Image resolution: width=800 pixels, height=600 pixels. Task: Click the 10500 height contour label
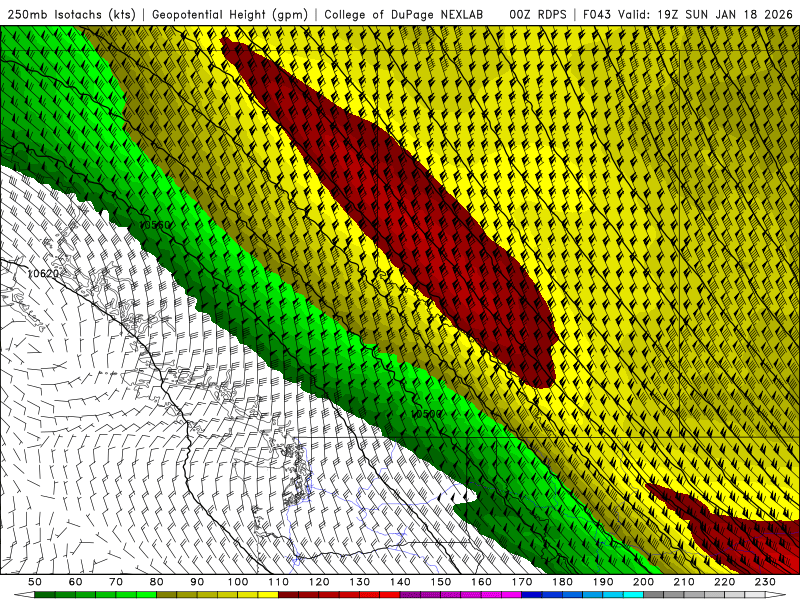pyautogui.click(x=426, y=414)
